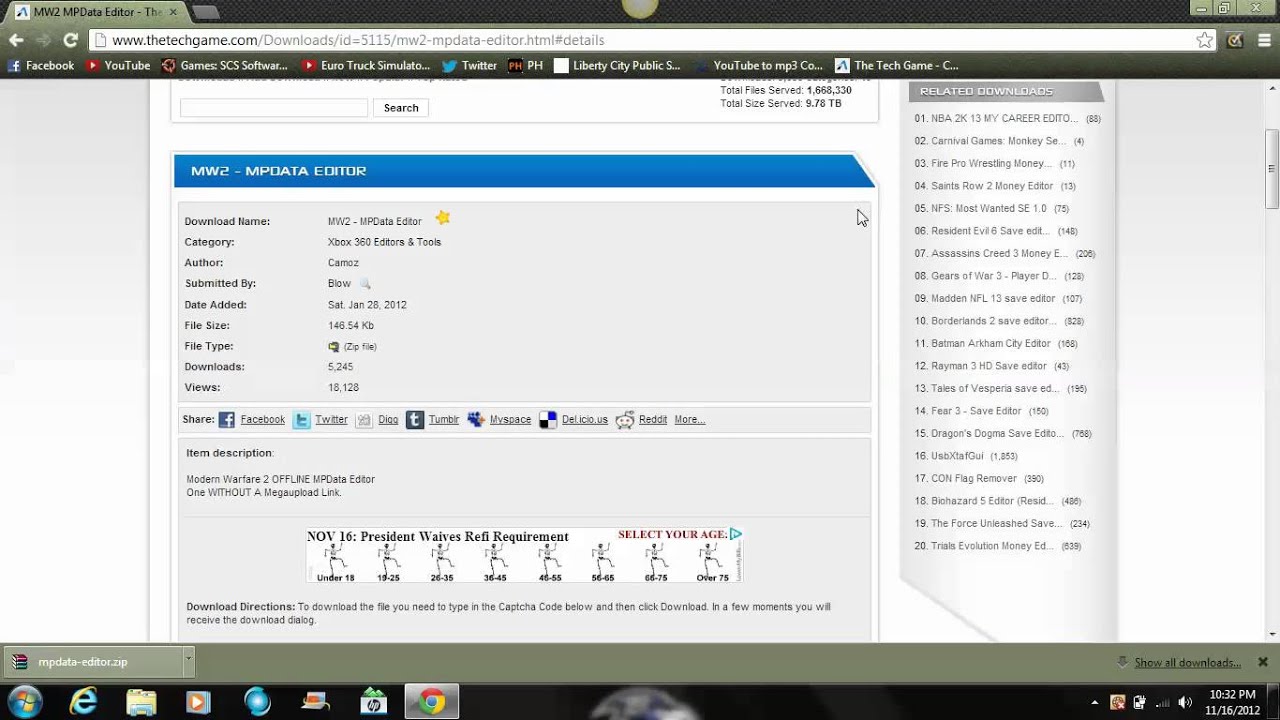Open the mpdata-editor.zip downloaded file
The image size is (1280, 720).
(x=92, y=661)
